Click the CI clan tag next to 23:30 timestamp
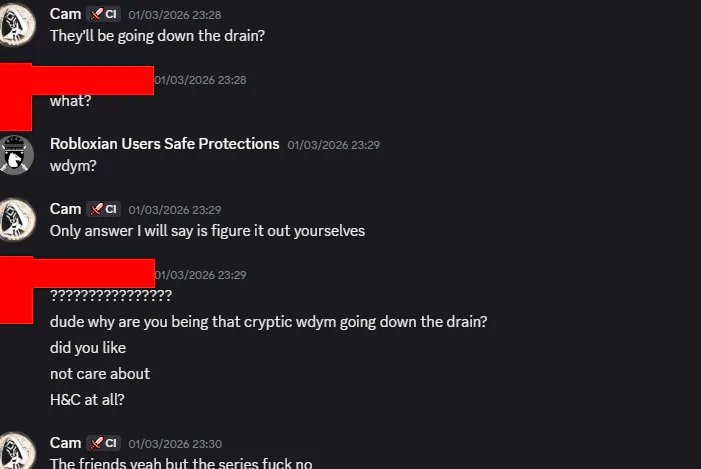The height and width of the screenshot is (469, 701). [x=103, y=443]
